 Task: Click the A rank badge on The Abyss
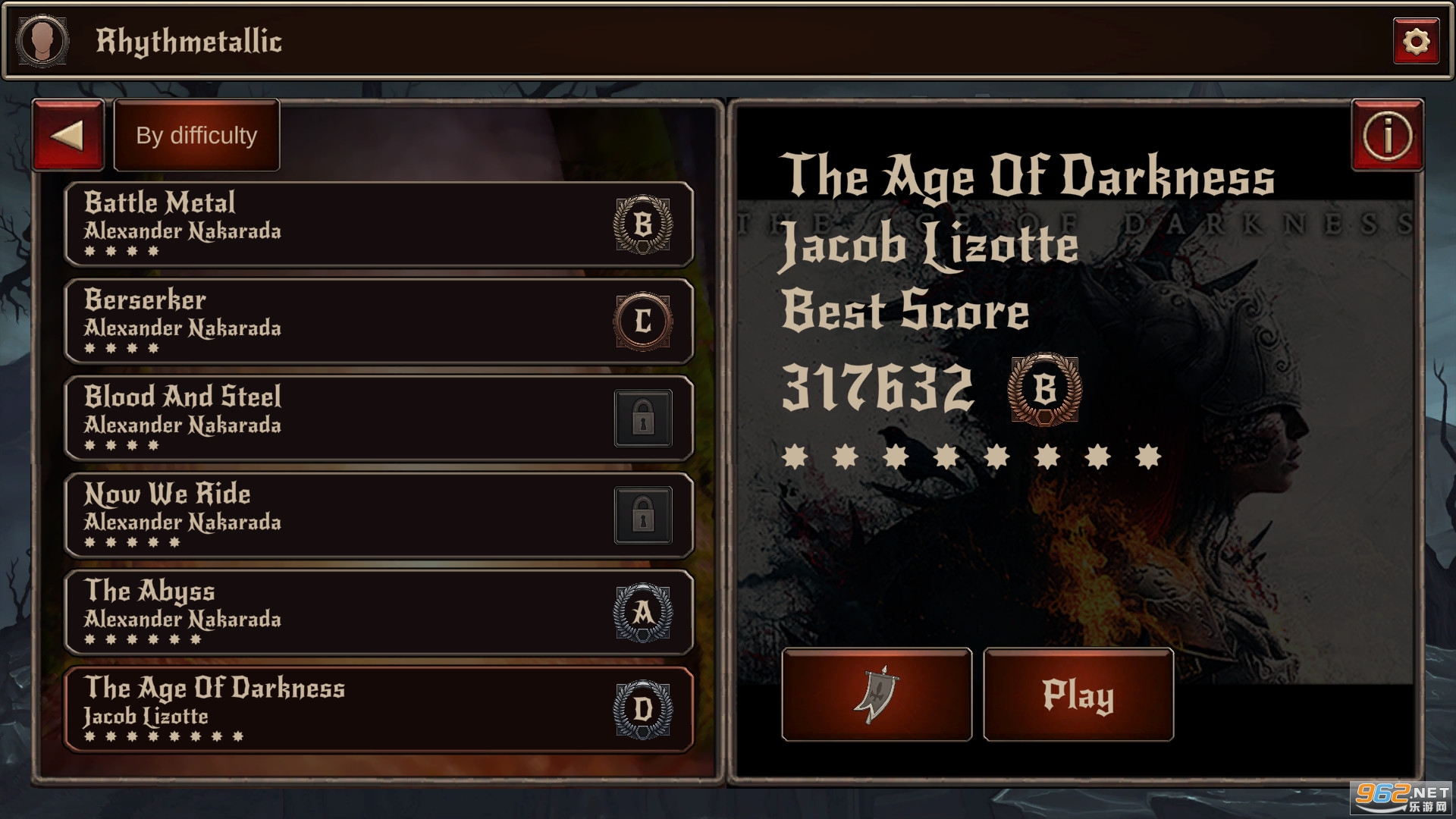pos(642,613)
